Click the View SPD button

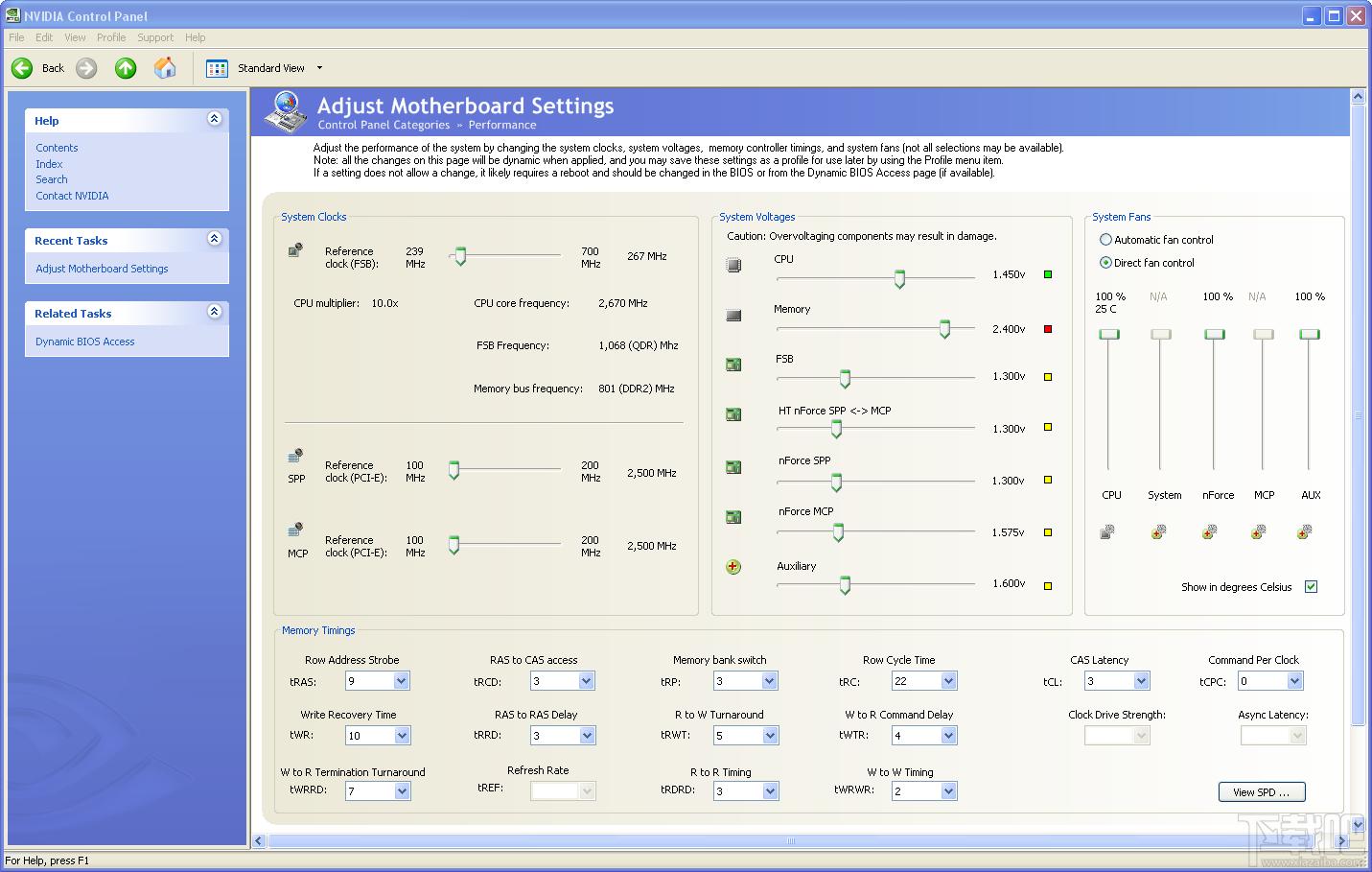pos(1262,792)
